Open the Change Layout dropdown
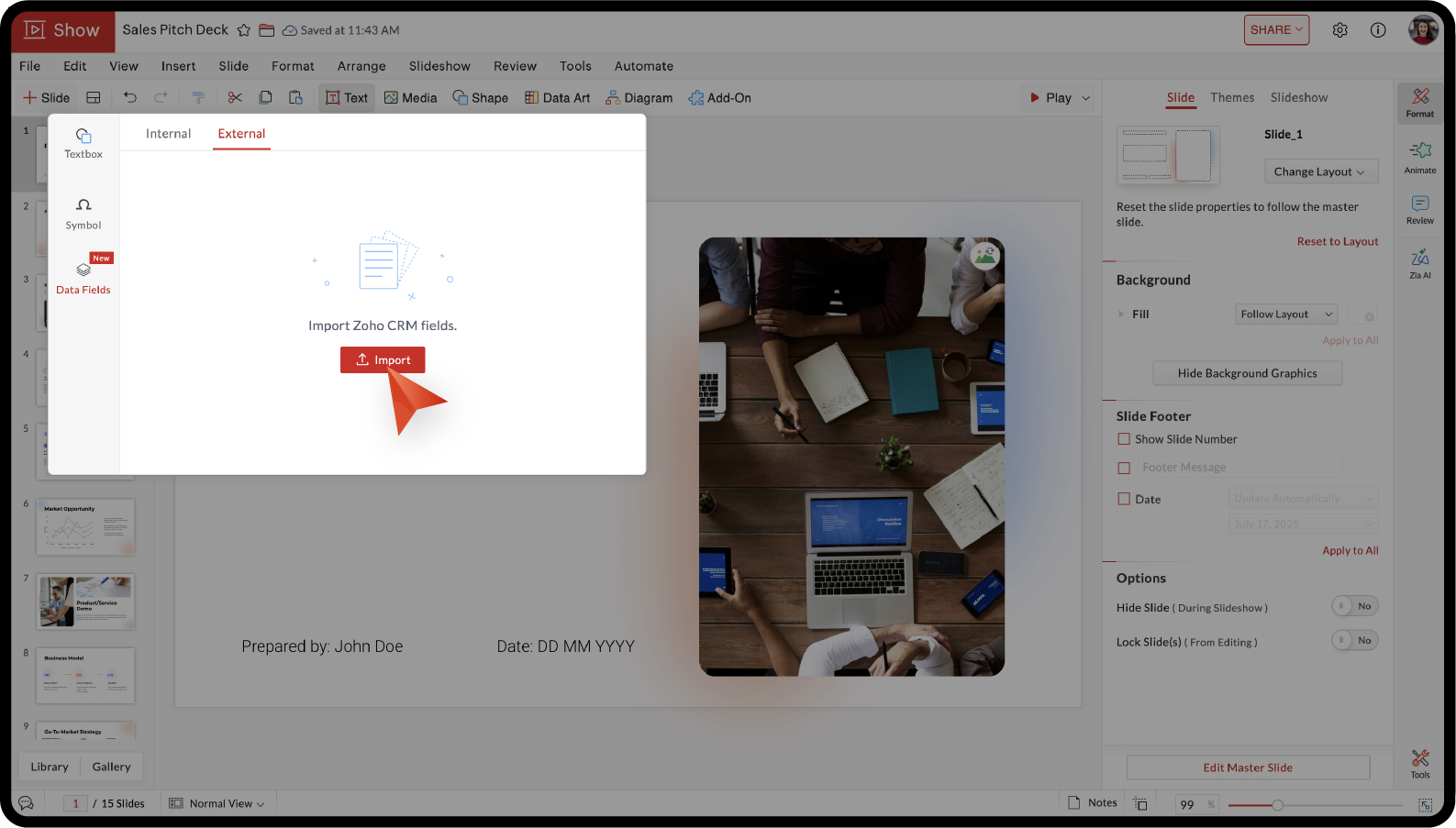The image size is (1456, 828). tap(1321, 171)
